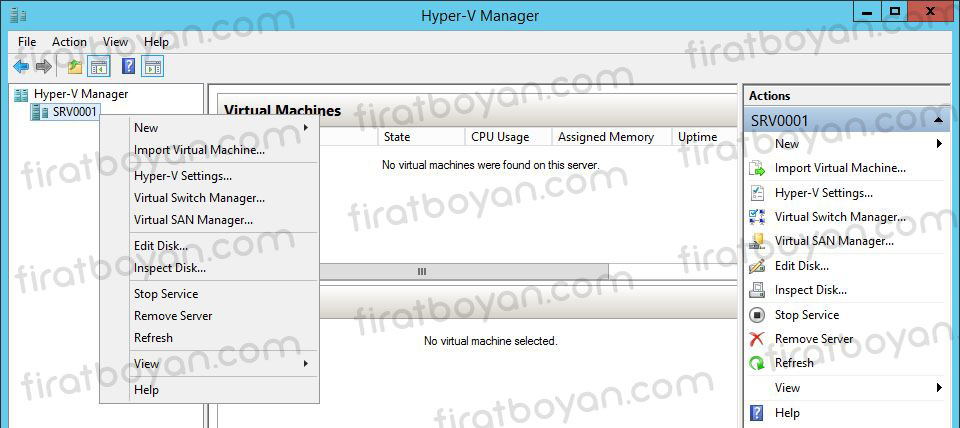960x428 pixels.
Task: Collapse the SRV0001 section in Actions pane
Action: [938, 121]
